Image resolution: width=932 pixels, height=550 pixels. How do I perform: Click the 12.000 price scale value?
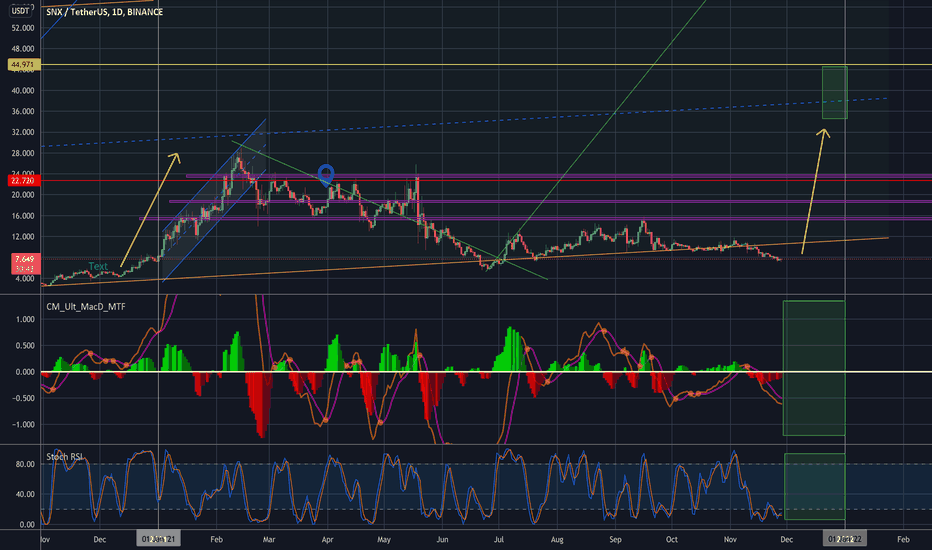(23, 237)
